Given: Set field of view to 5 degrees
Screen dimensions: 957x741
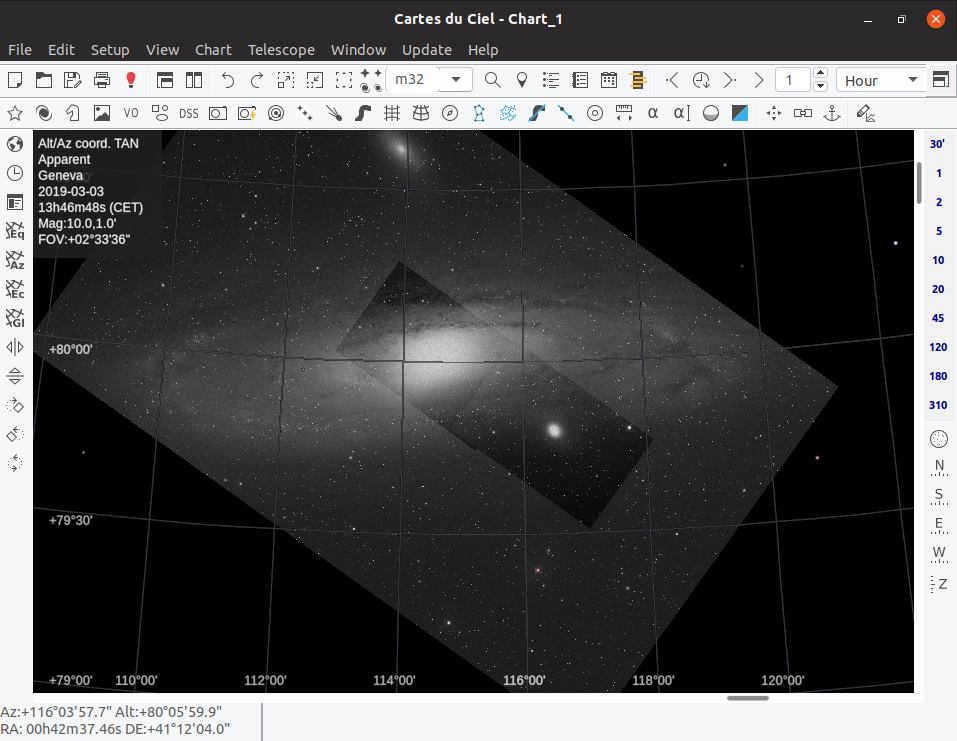Looking at the screenshot, I should (x=939, y=231).
